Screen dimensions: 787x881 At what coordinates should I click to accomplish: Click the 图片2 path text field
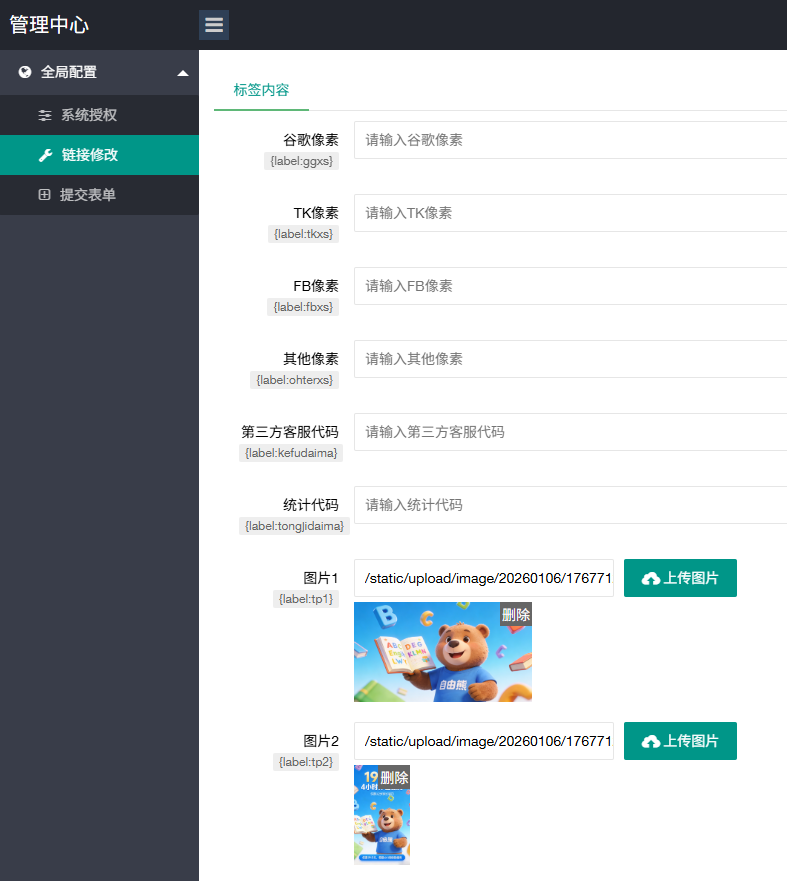pyautogui.click(x=484, y=741)
